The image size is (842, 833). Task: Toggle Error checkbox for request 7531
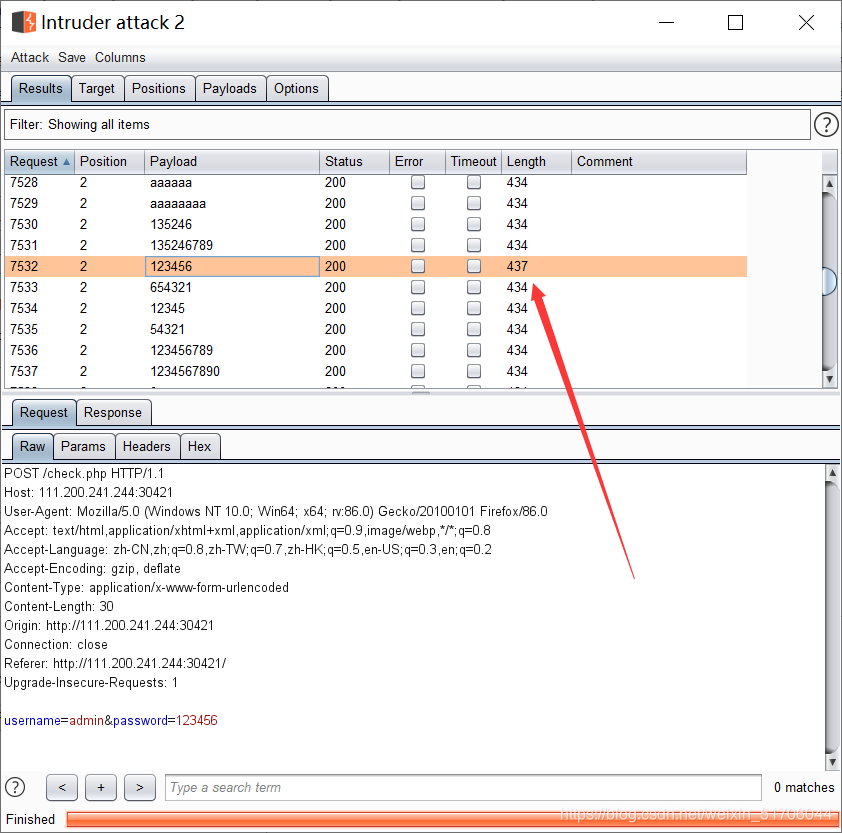(x=418, y=245)
